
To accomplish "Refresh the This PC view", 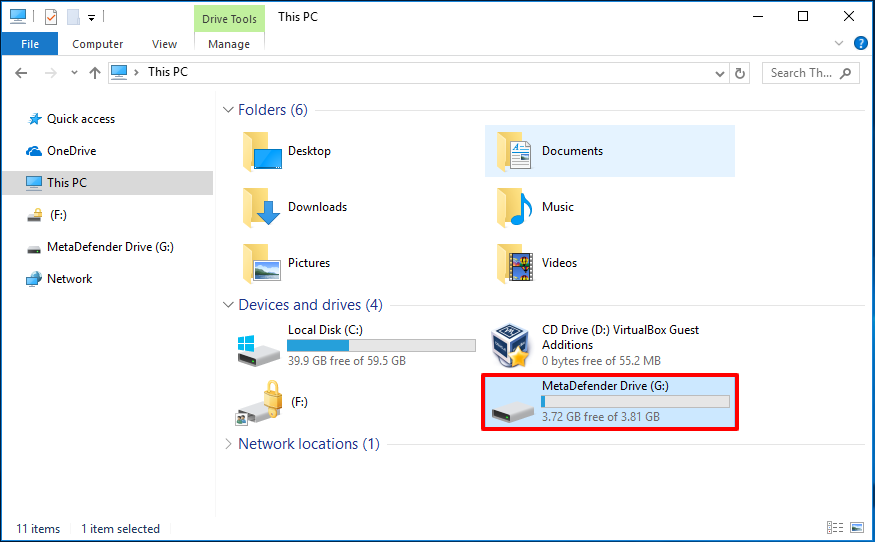I will 739,73.
